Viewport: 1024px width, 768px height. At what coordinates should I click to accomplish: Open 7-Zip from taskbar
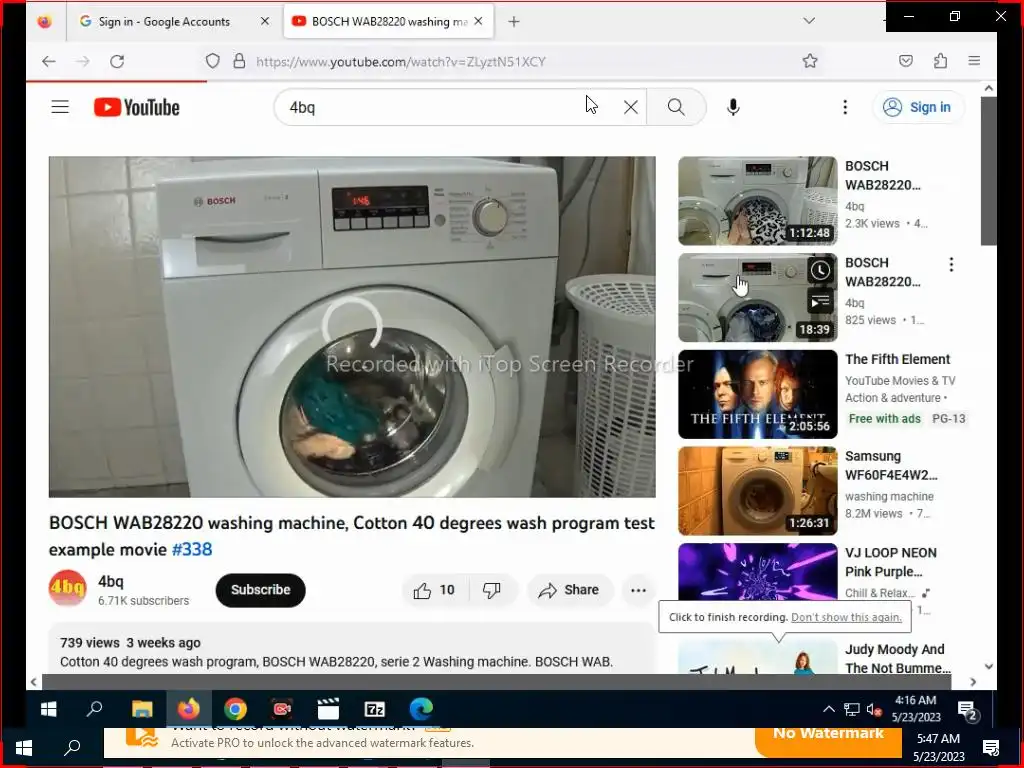click(x=374, y=709)
